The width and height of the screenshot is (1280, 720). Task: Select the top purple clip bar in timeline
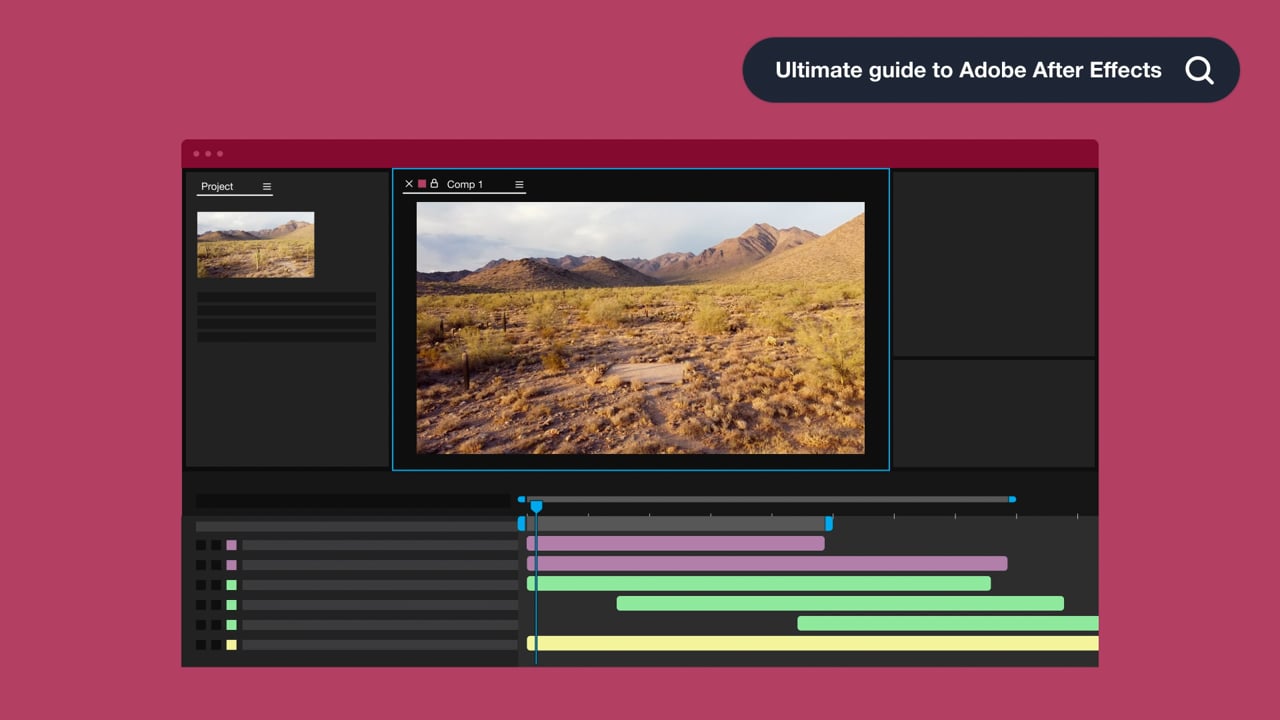tap(676, 544)
